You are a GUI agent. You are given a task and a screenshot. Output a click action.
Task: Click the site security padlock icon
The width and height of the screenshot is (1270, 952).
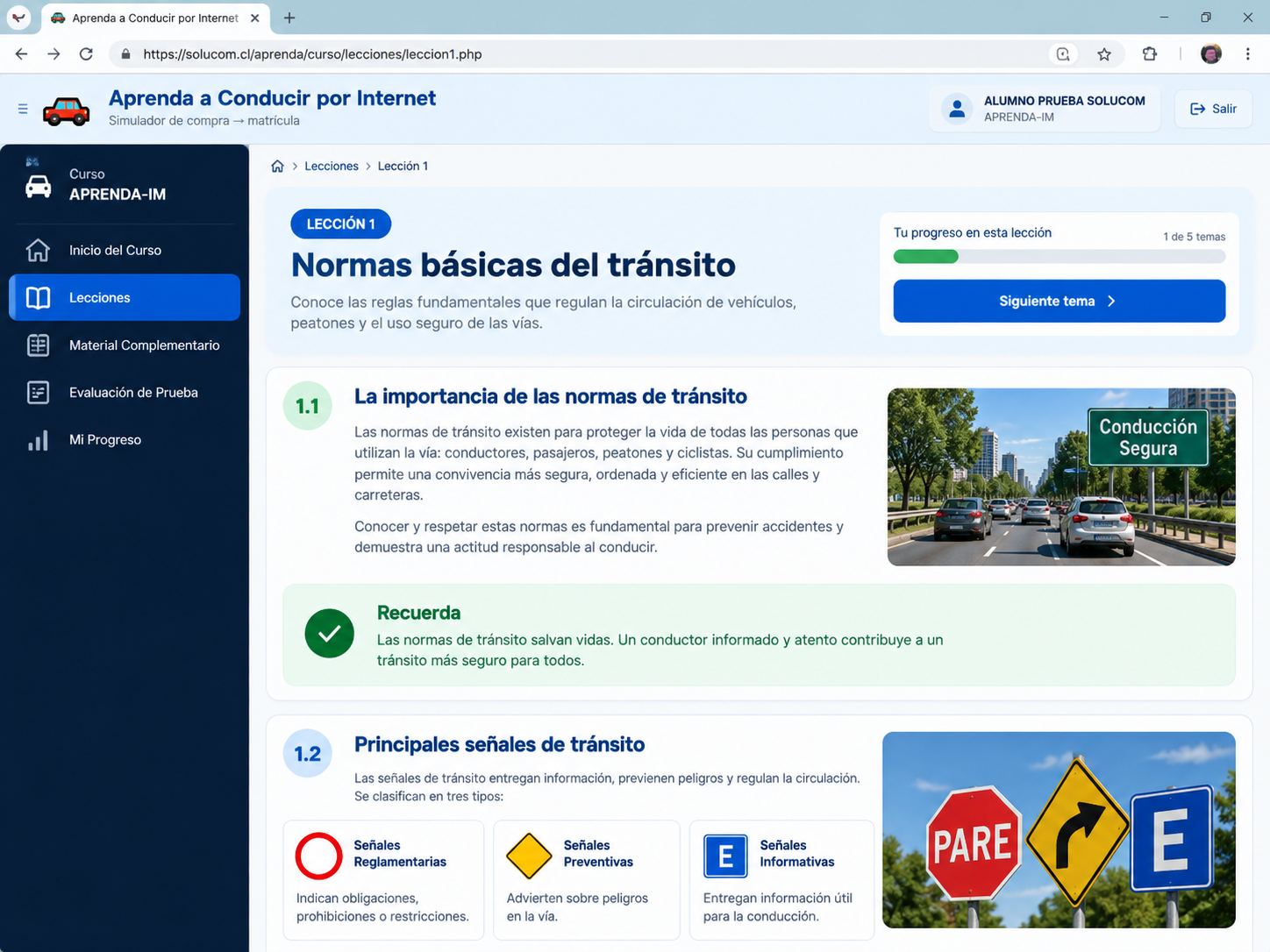[125, 54]
